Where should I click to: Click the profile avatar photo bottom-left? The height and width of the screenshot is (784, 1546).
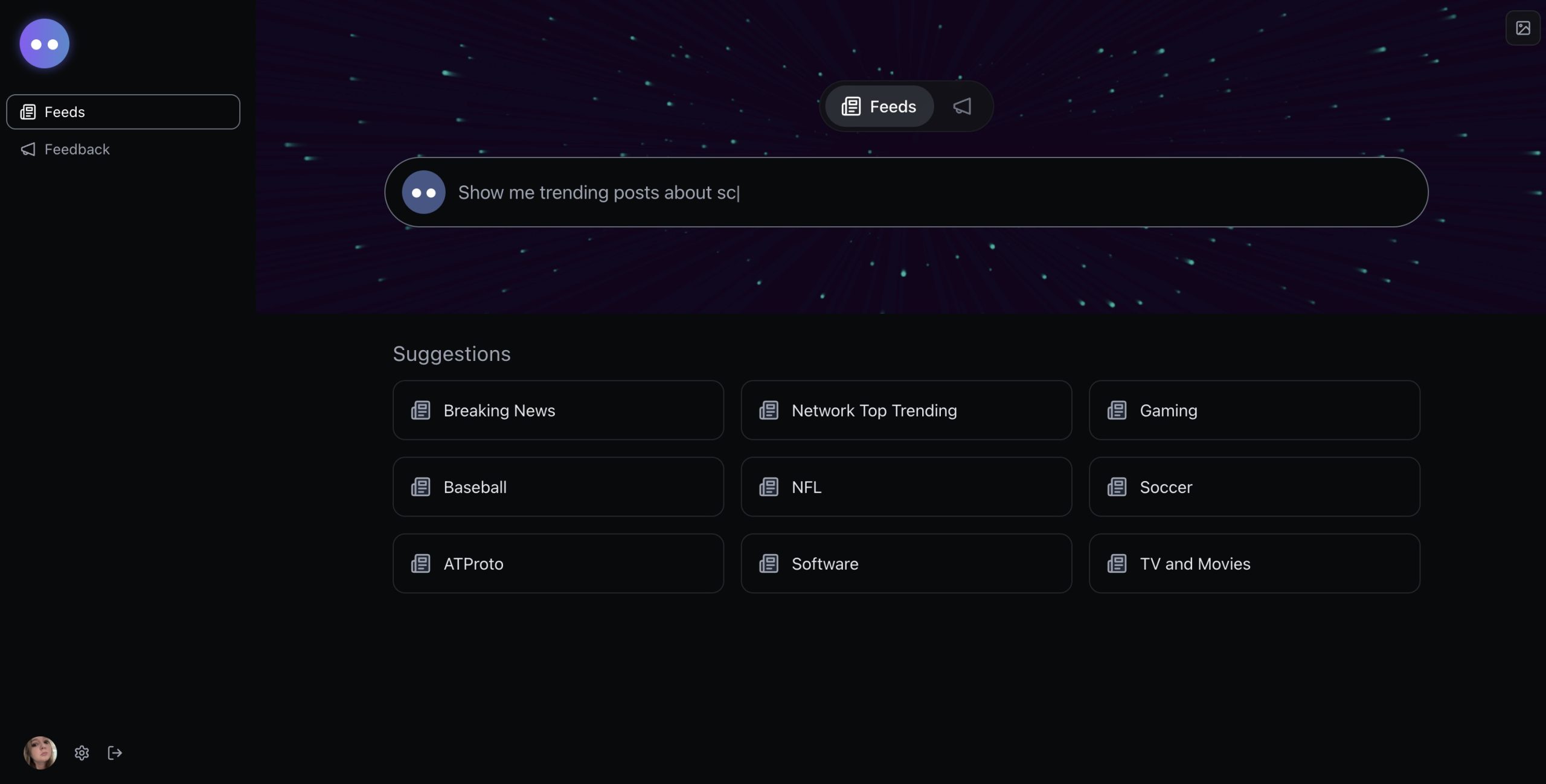(x=39, y=753)
